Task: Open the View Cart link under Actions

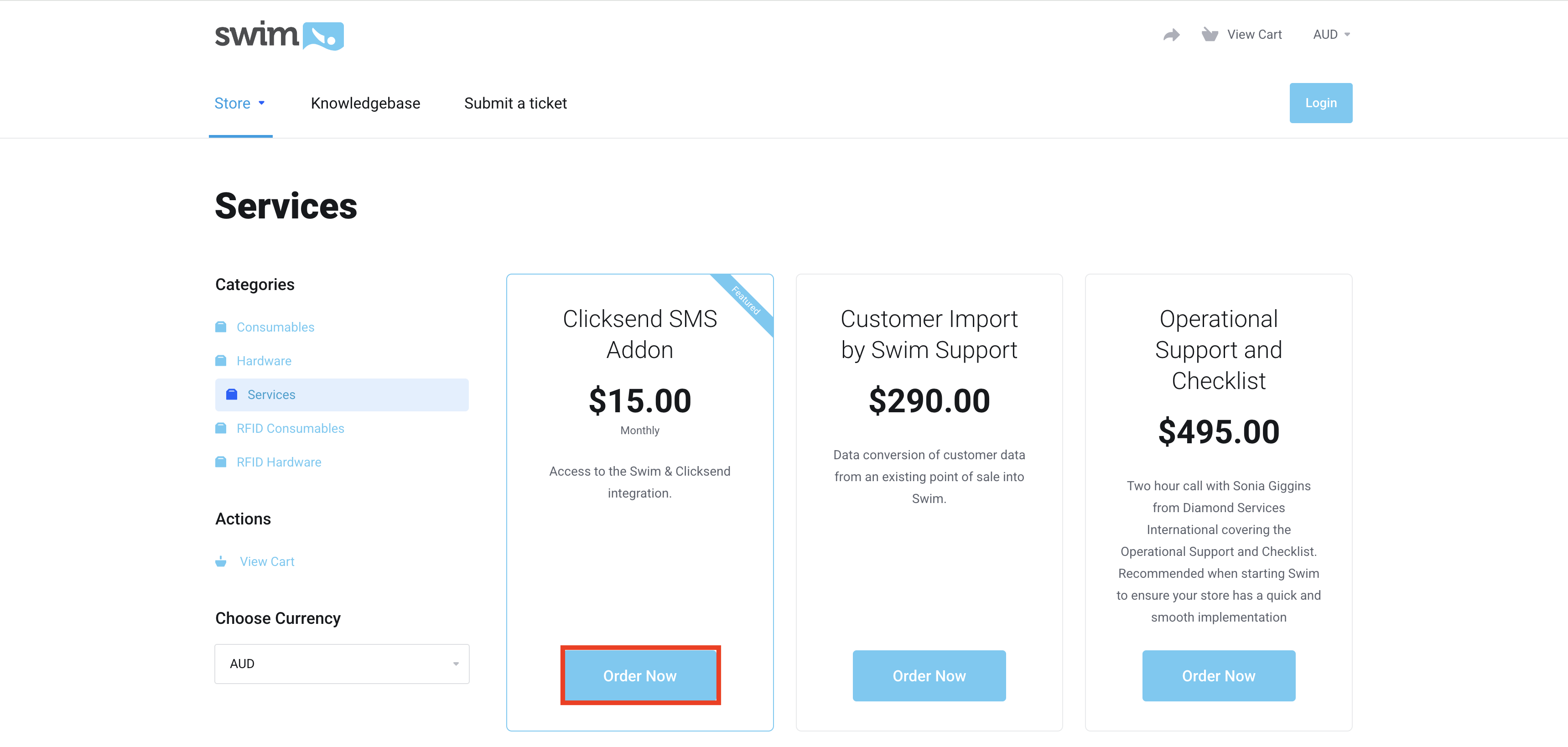Action: [x=267, y=561]
